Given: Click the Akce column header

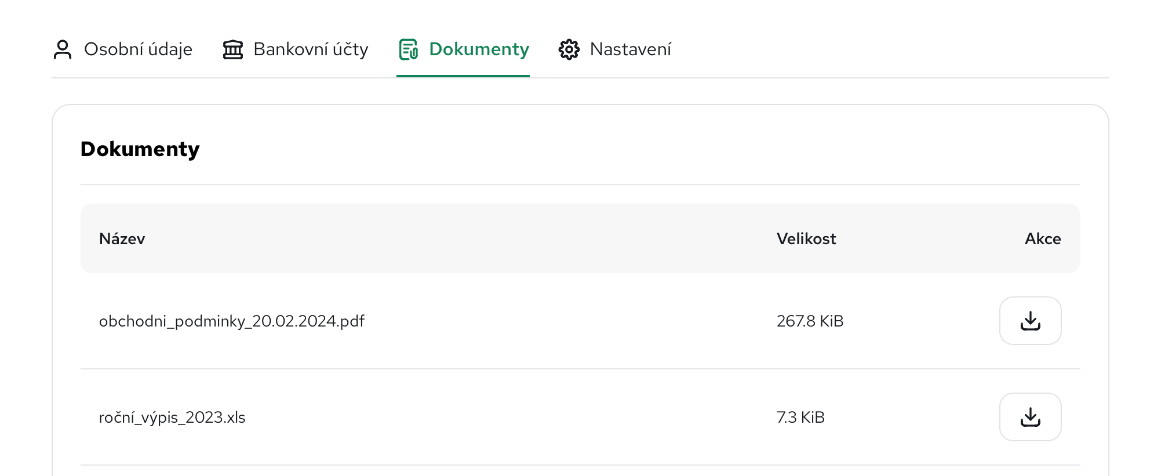Looking at the screenshot, I should 1042,239.
